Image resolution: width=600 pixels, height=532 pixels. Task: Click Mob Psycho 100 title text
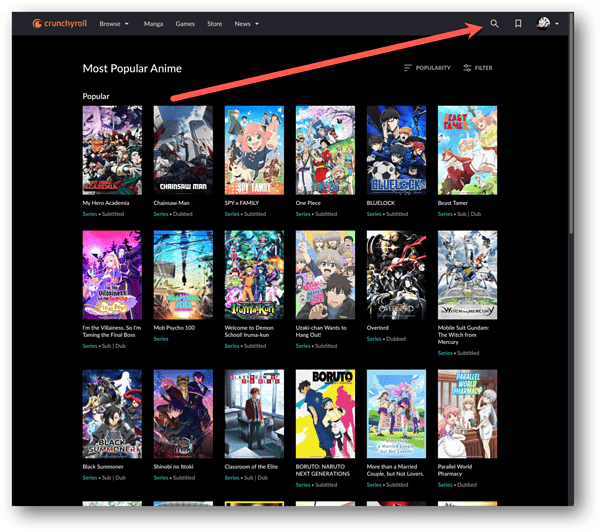click(x=174, y=328)
